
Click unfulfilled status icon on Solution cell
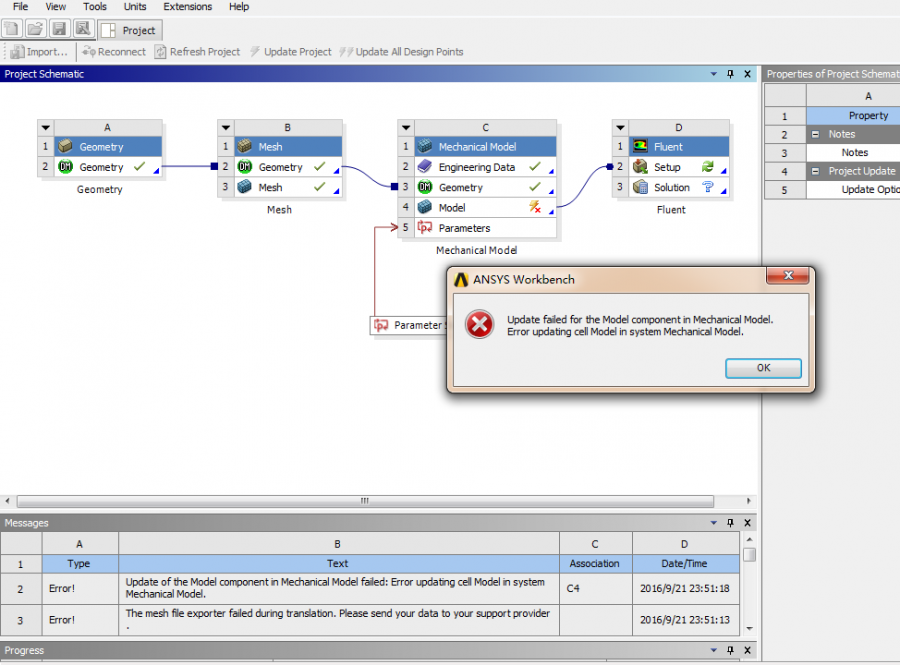tap(708, 187)
